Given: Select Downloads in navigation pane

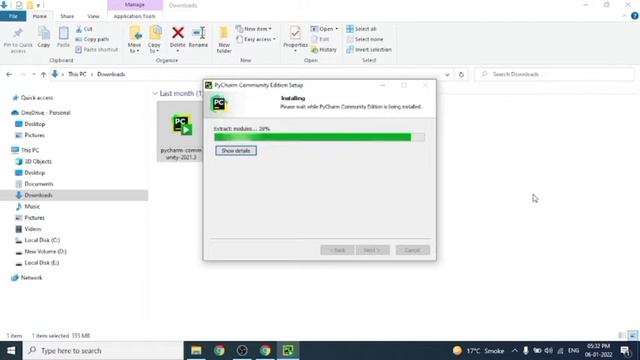Looking at the screenshot, I should click(x=38, y=195).
